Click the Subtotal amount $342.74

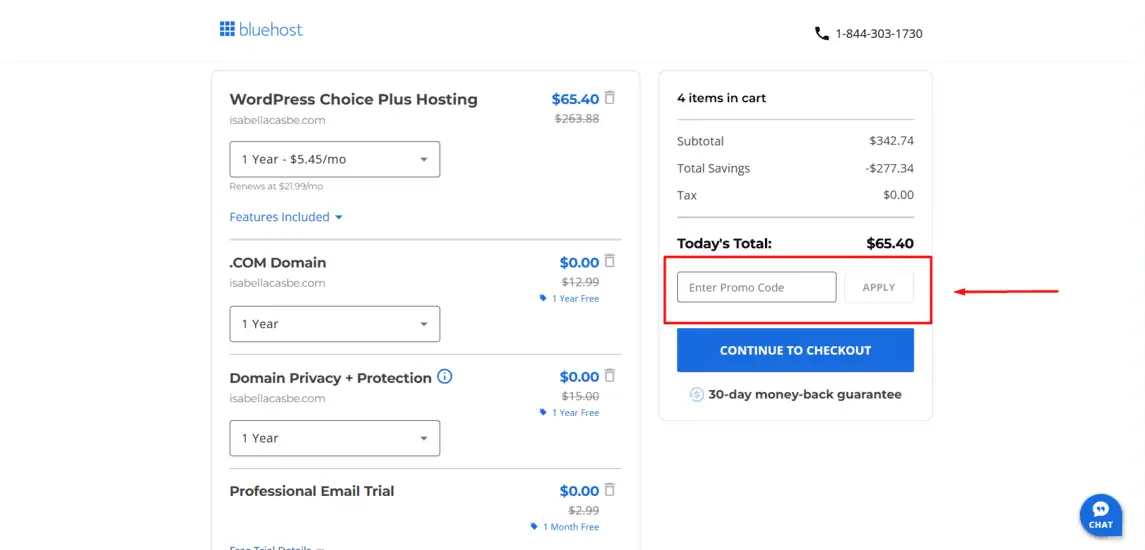tap(891, 141)
